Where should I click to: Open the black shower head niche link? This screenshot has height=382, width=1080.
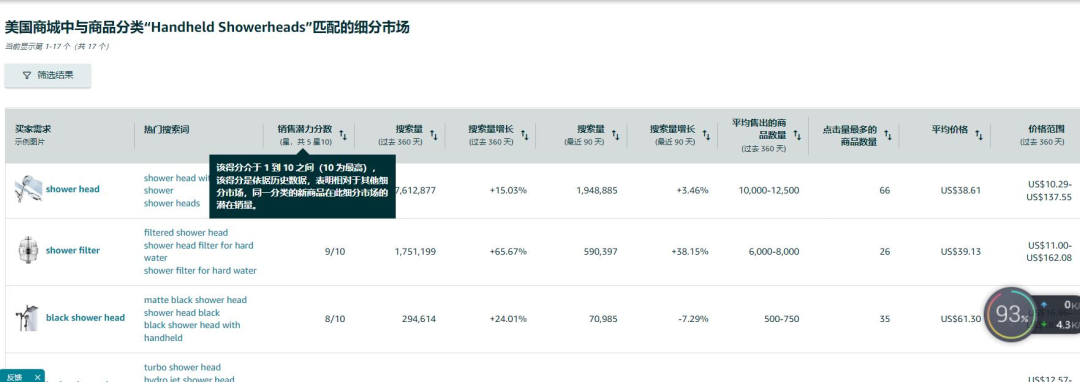(85, 318)
